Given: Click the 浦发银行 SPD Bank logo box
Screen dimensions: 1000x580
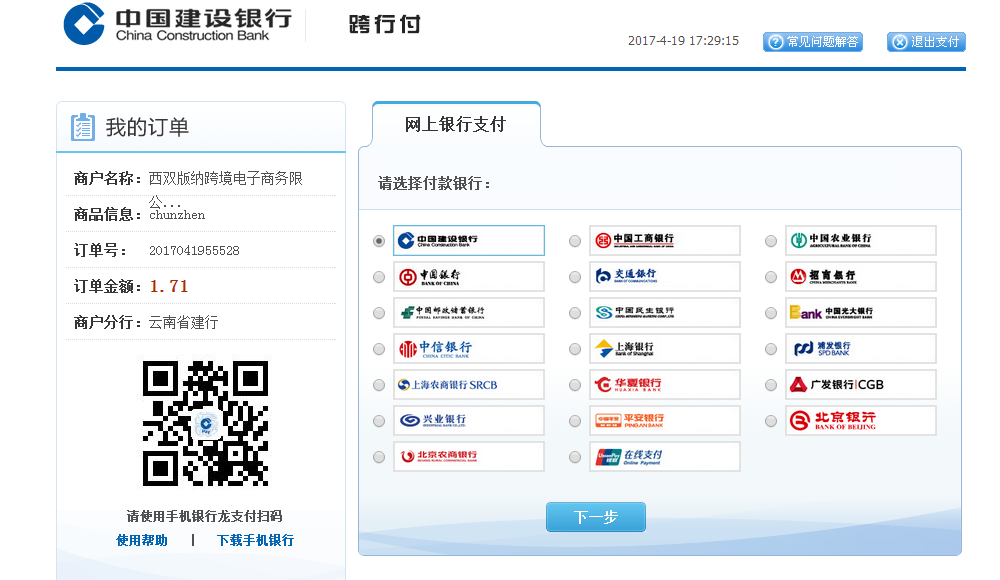Looking at the screenshot, I should point(860,349).
